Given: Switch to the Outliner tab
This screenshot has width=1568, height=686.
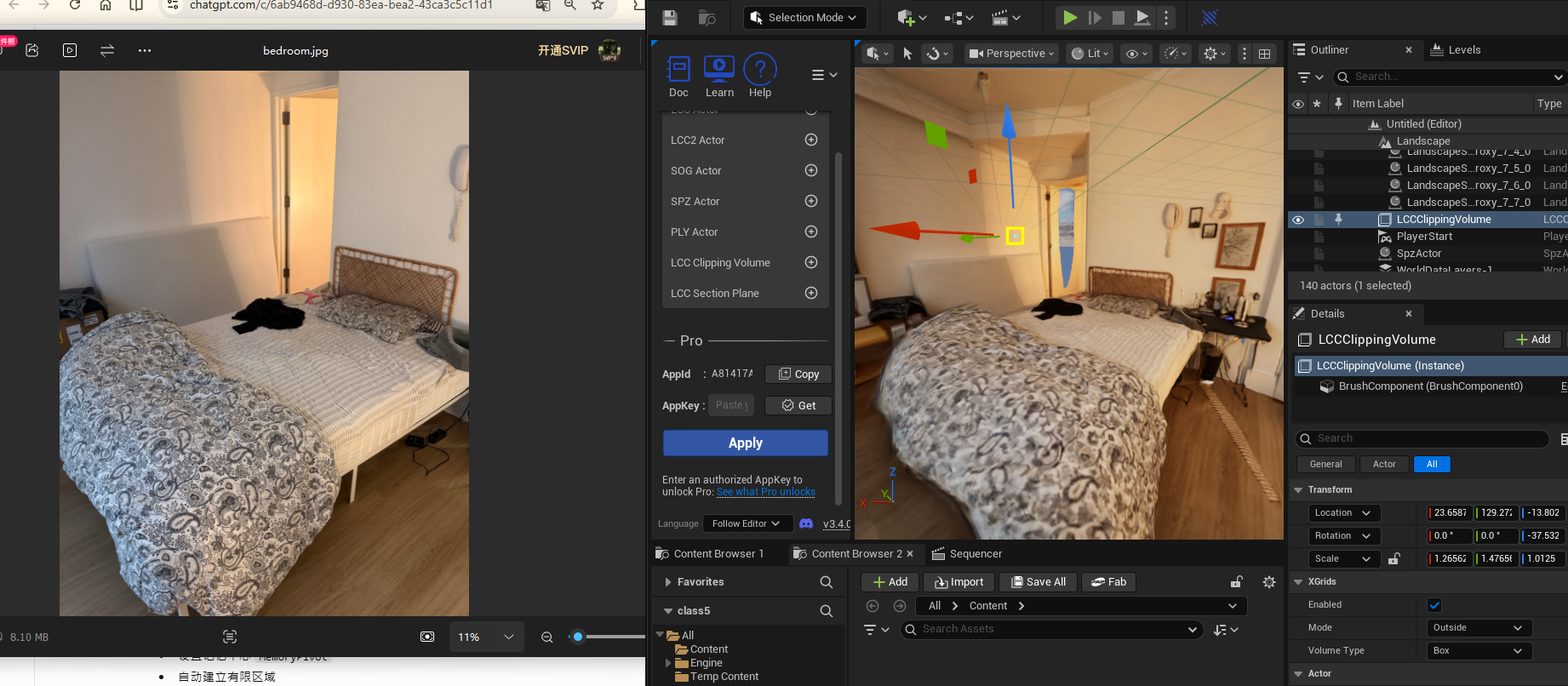Looking at the screenshot, I should click(x=1329, y=50).
